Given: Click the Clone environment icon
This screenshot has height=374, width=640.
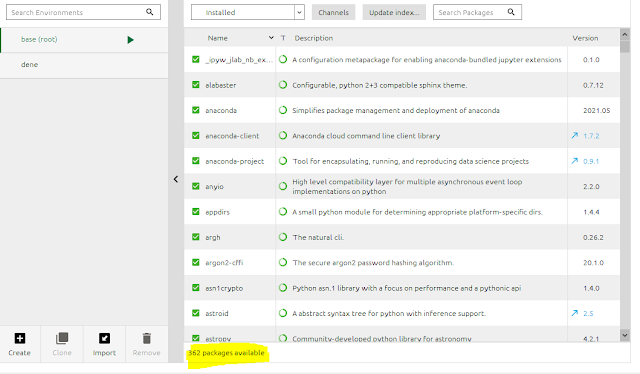Looking at the screenshot, I should point(62,338).
